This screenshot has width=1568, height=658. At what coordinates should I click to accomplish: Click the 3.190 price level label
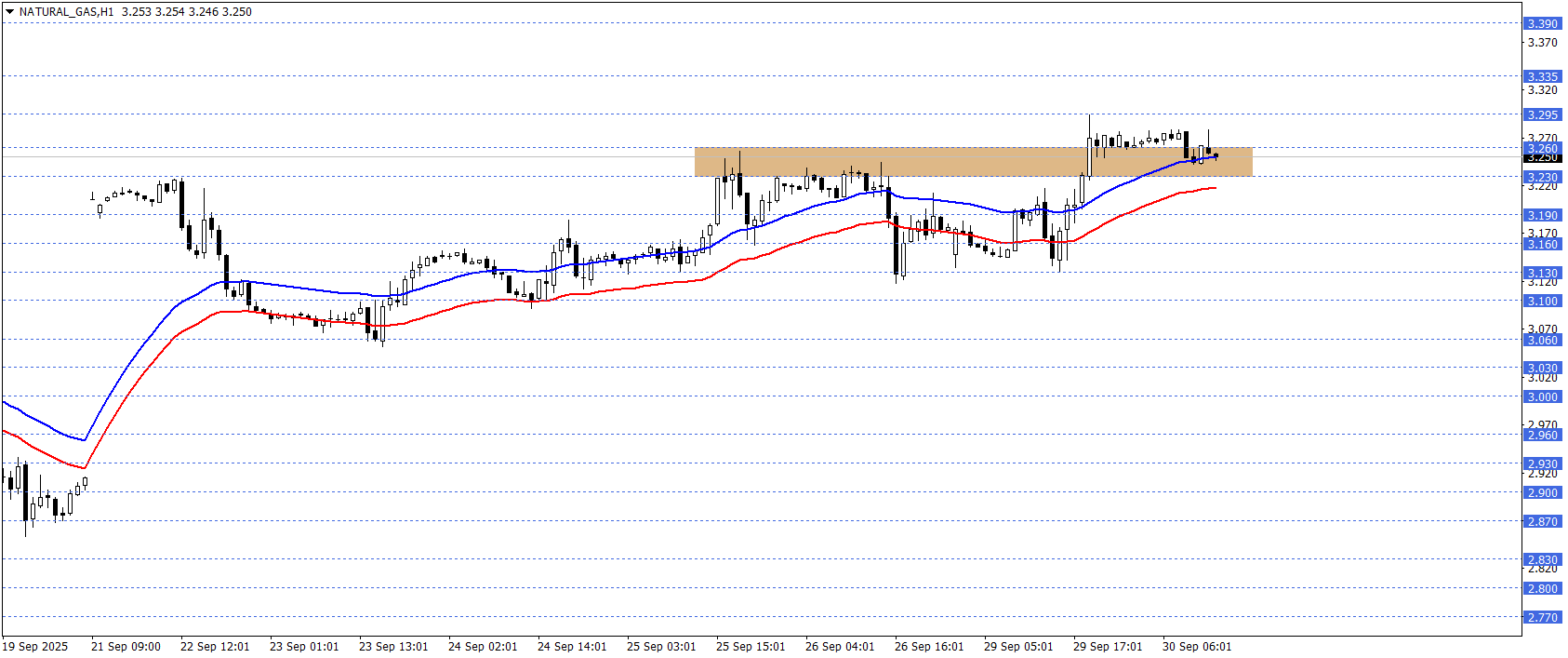[1542, 215]
